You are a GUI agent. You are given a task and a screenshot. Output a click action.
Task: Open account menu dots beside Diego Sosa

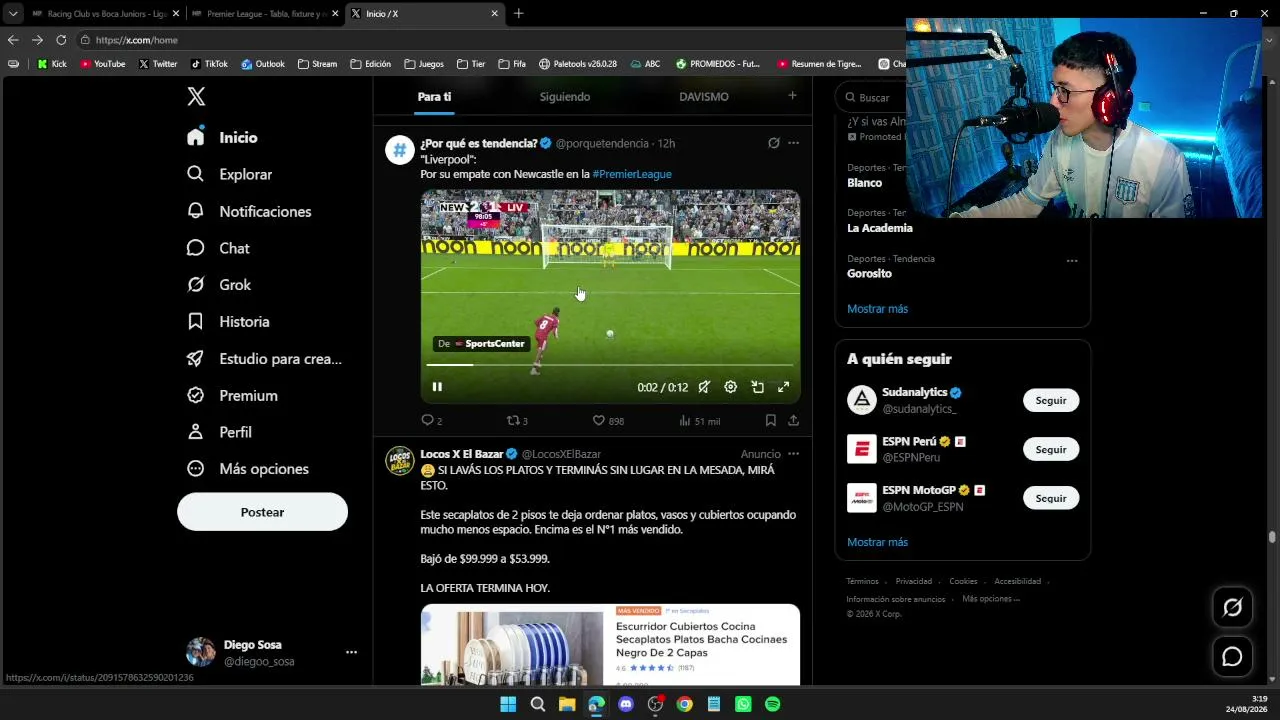[351, 652]
